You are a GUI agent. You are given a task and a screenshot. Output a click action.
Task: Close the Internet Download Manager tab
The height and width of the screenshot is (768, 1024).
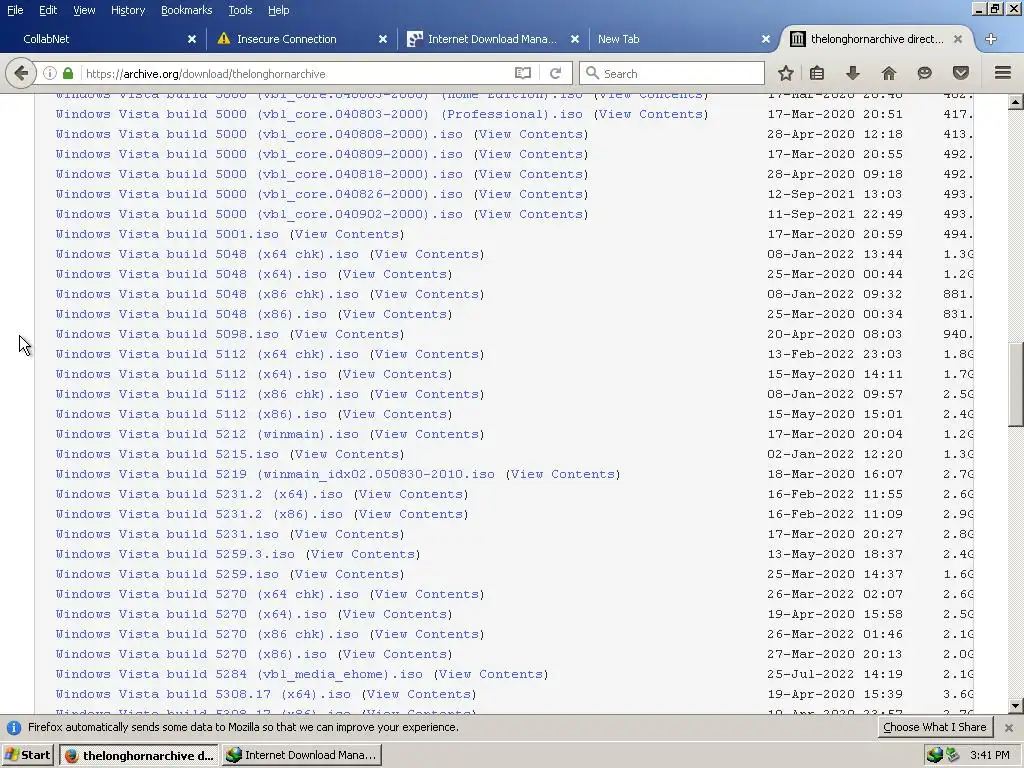point(575,39)
